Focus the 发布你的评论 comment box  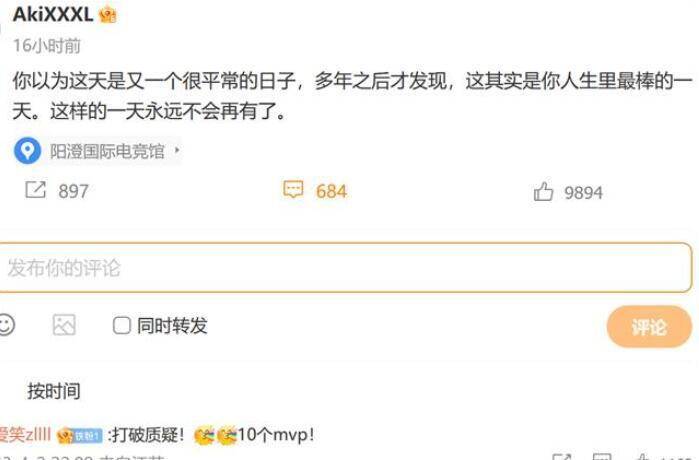pos(345,267)
